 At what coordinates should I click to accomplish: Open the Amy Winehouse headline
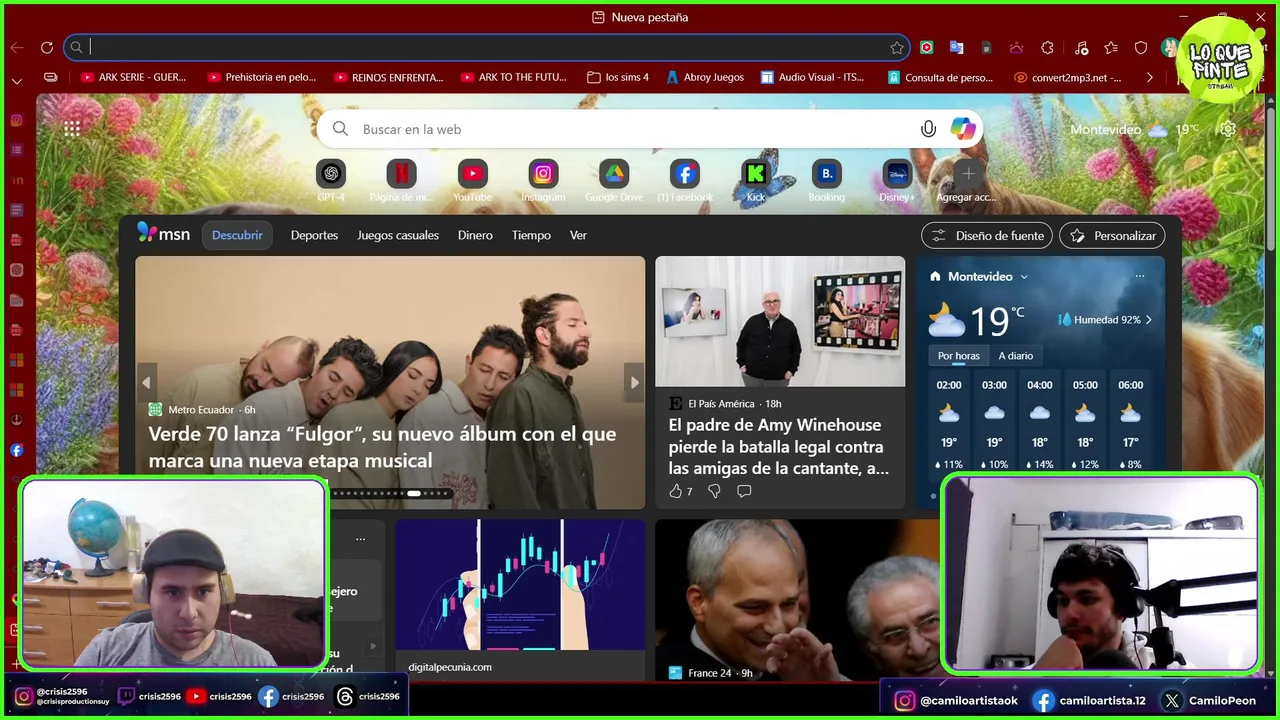[779, 446]
